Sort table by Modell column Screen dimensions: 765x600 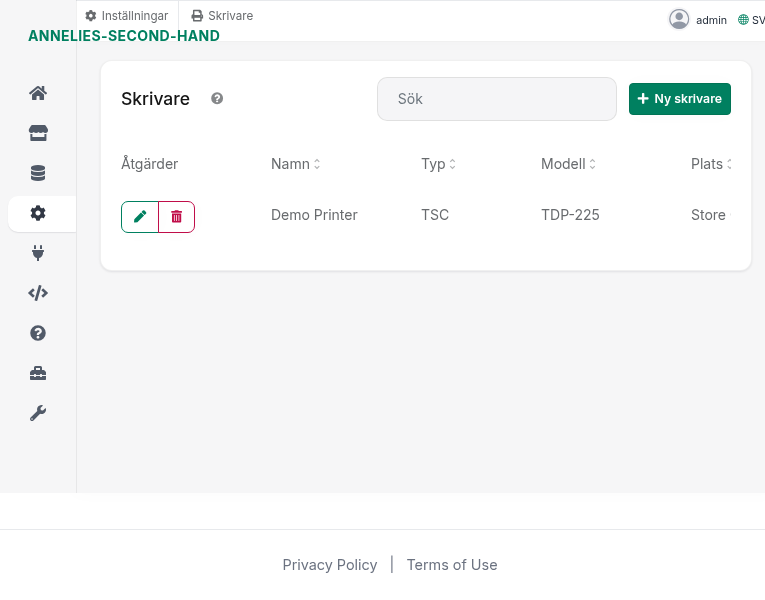click(x=568, y=164)
